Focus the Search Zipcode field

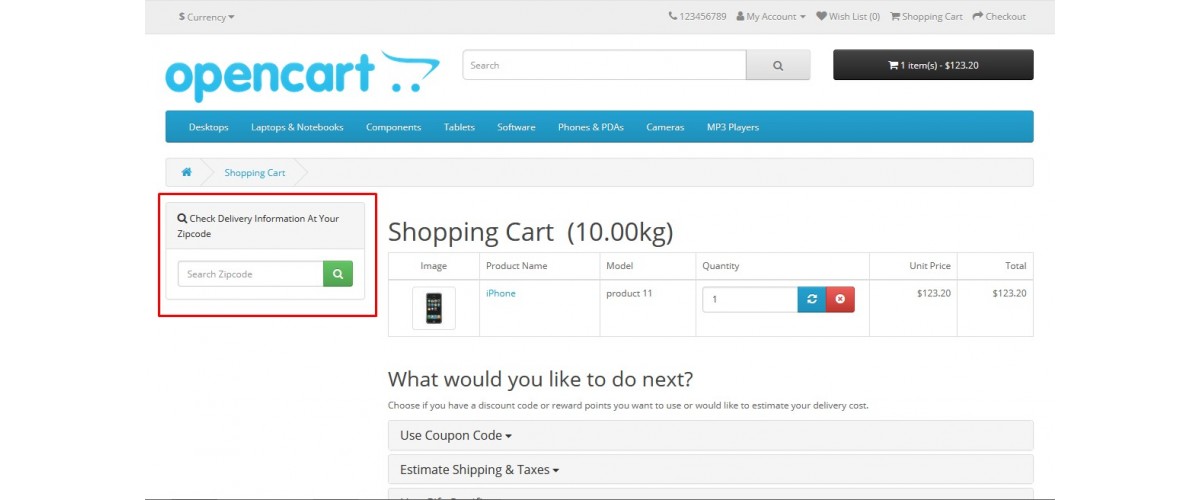tap(250, 274)
